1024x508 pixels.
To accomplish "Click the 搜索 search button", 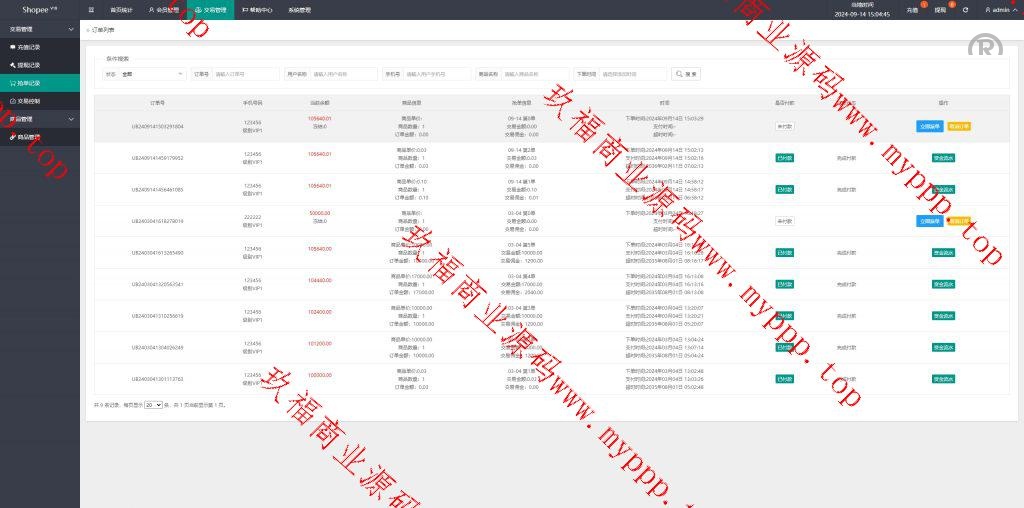I will coord(686,74).
